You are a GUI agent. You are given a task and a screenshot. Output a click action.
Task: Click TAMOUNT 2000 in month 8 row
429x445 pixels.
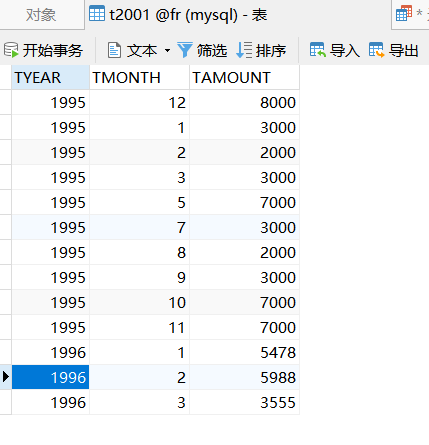[244, 252]
